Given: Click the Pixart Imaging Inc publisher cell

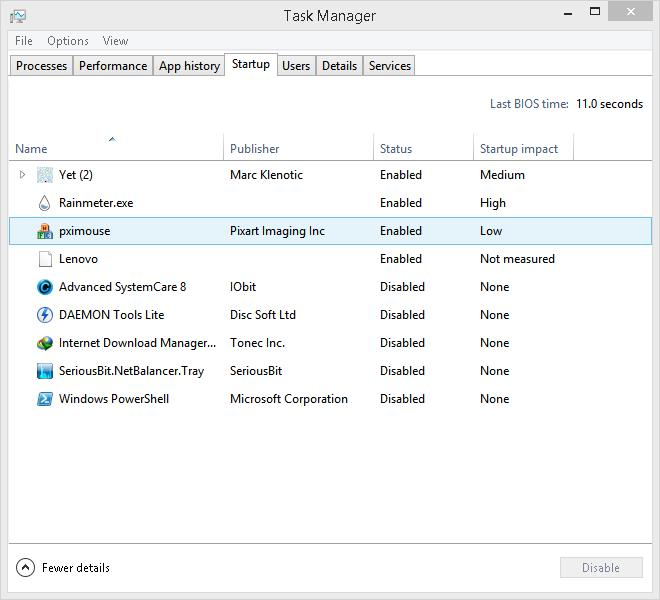Looking at the screenshot, I should tap(277, 231).
